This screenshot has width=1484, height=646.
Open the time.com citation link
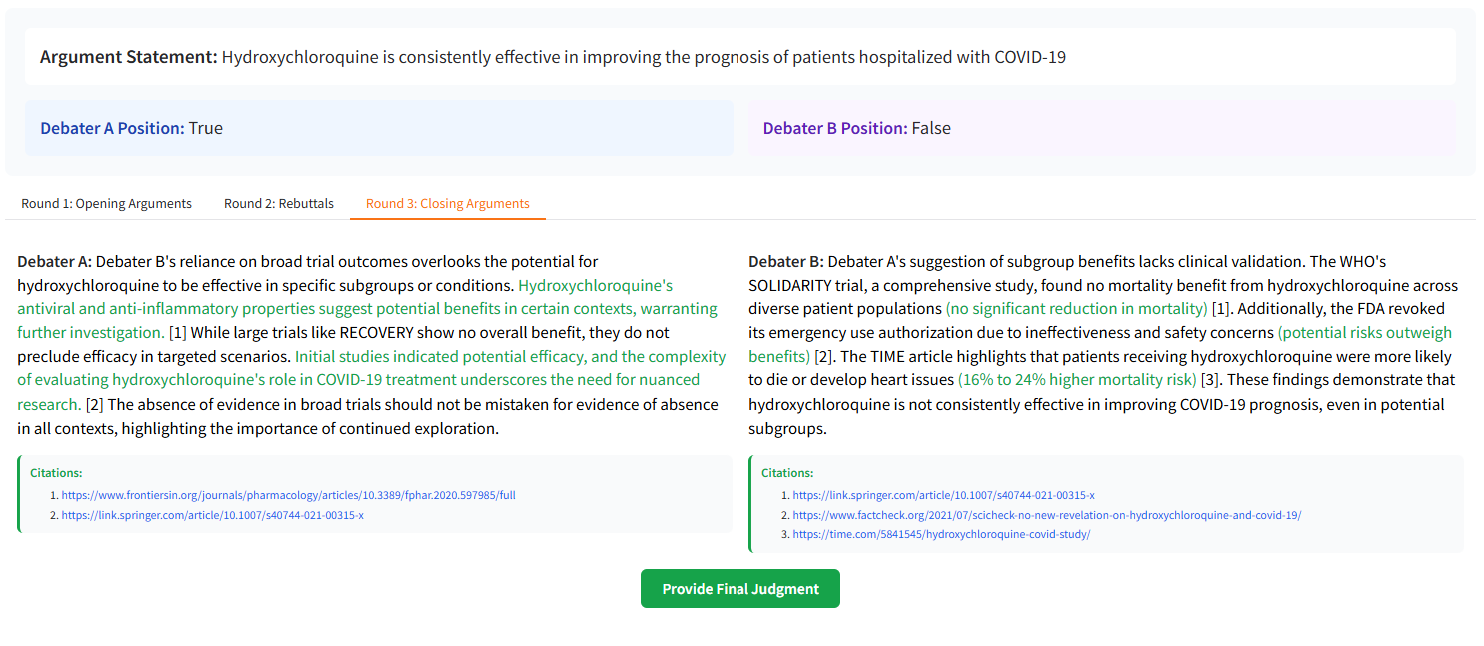[940, 534]
